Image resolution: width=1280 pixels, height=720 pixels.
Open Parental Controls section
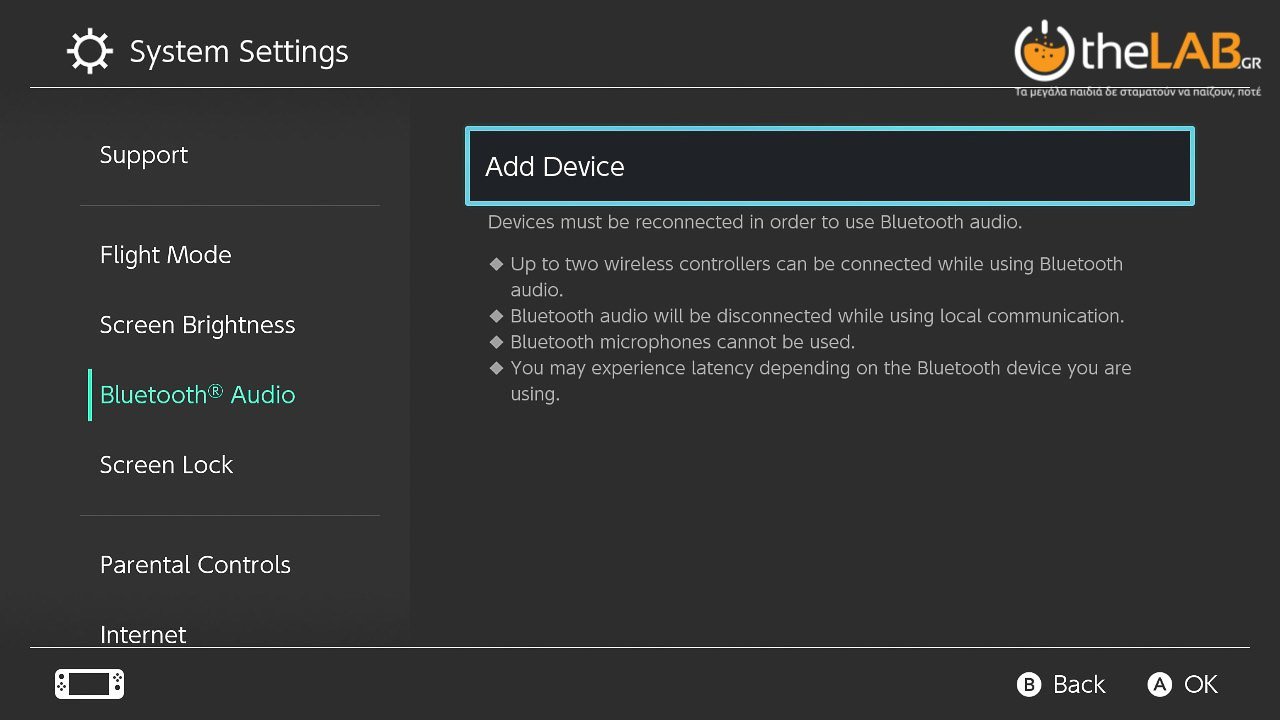tap(196, 565)
